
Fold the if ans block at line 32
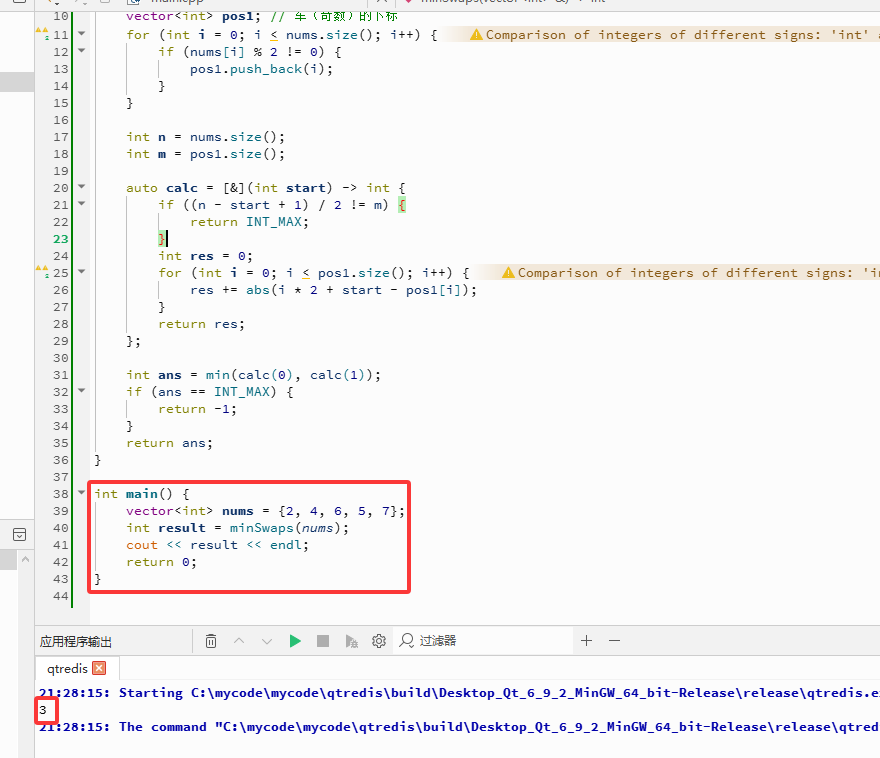pyautogui.click(x=81, y=391)
